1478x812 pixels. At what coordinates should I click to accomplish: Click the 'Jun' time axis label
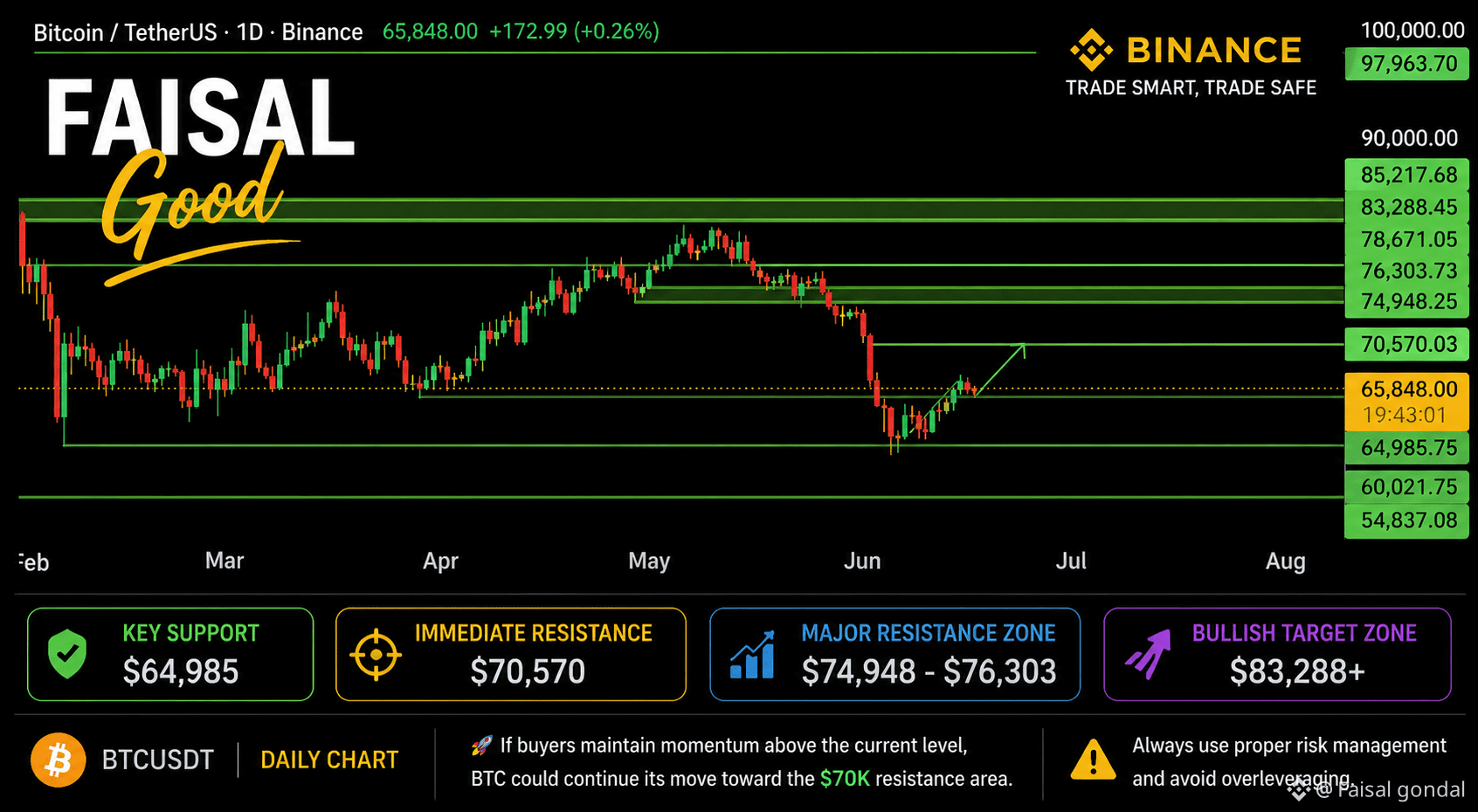click(x=862, y=561)
